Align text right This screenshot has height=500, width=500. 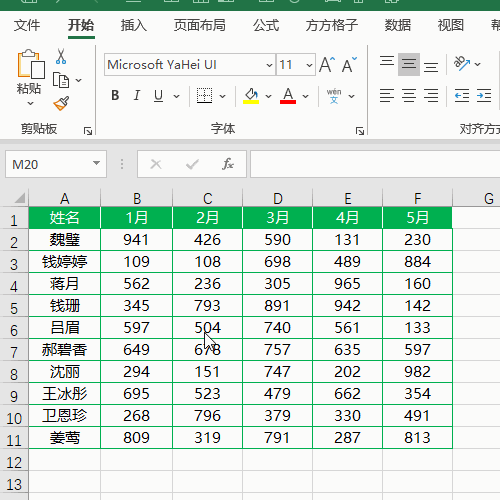tap(431, 96)
